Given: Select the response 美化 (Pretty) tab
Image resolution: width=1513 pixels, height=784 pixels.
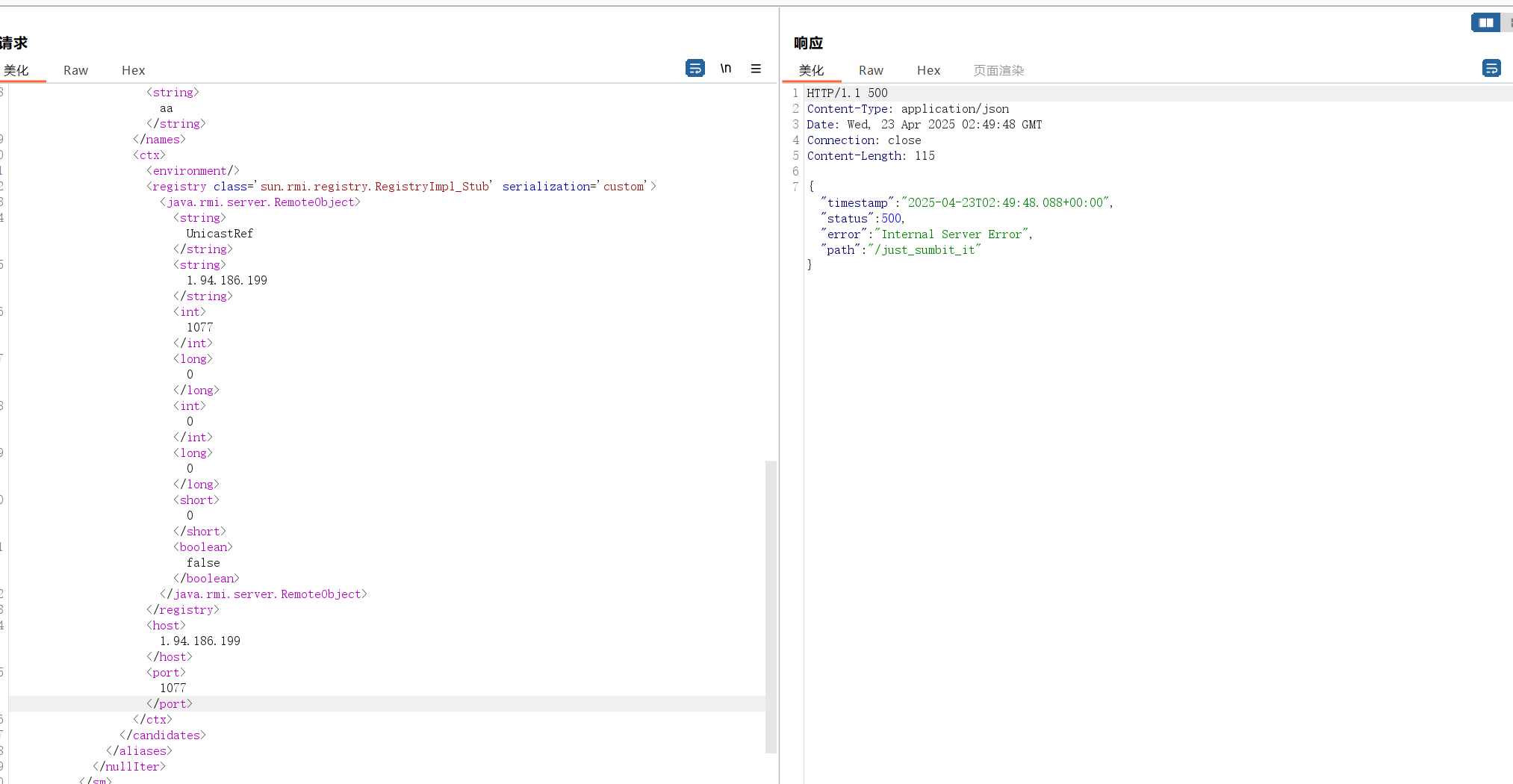Looking at the screenshot, I should (x=811, y=70).
